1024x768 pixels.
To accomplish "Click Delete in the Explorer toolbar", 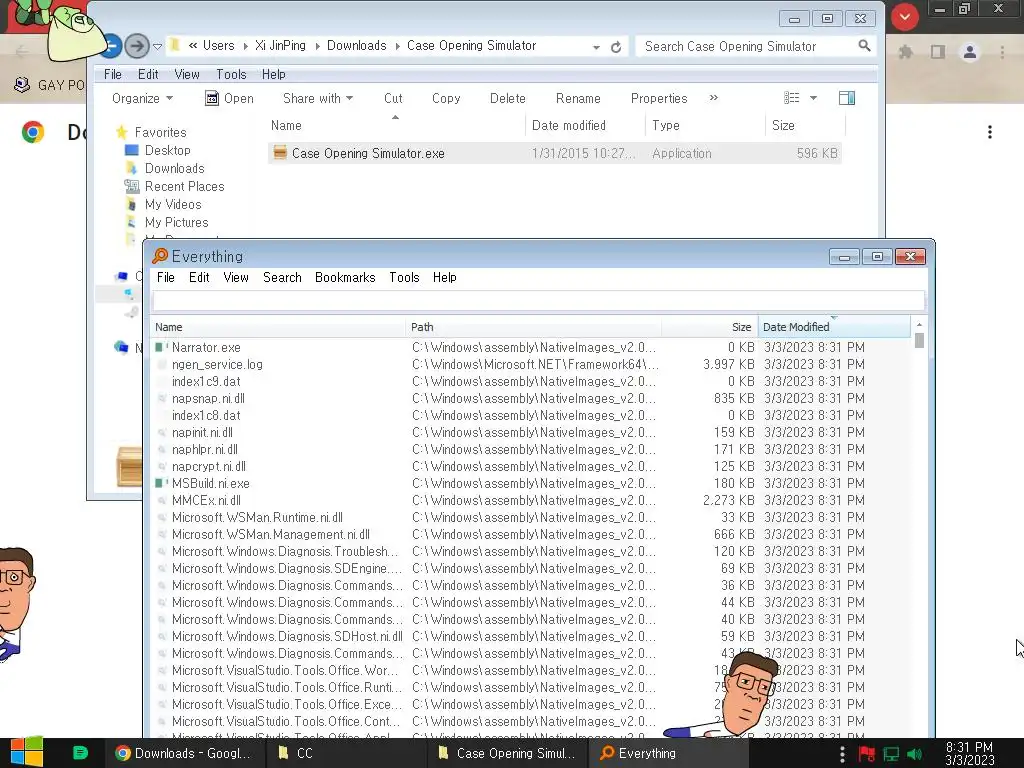I will (507, 98).
